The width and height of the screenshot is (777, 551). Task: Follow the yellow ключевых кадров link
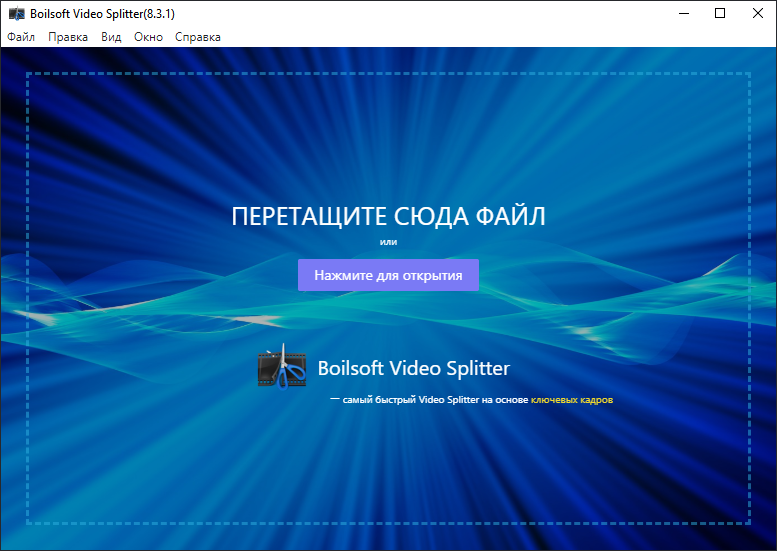click(571, 400)
